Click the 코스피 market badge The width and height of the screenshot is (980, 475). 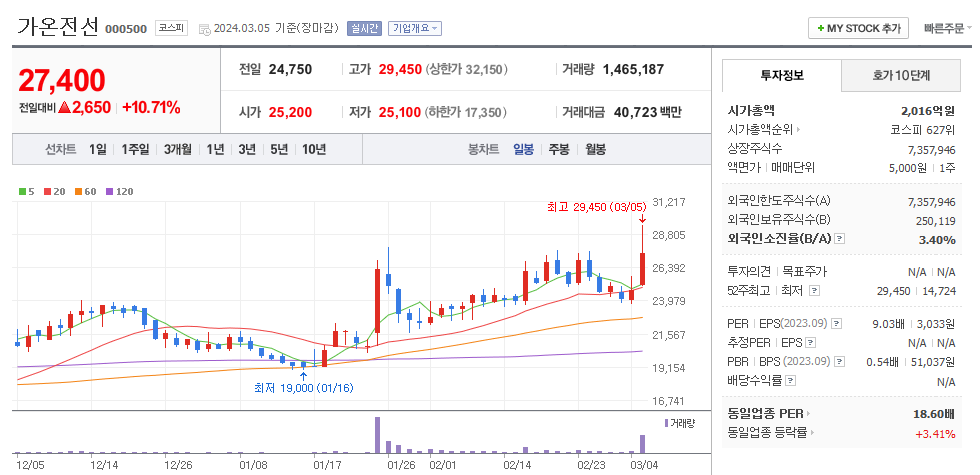click(171, 28)
